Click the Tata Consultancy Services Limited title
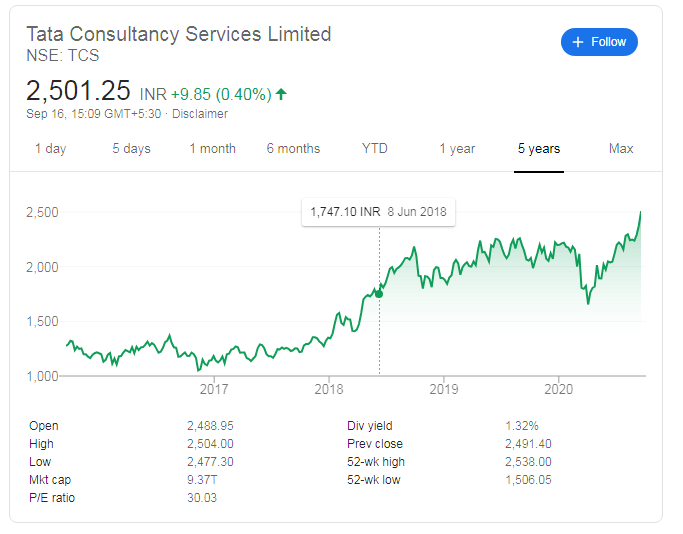 (x=178, y=34)
